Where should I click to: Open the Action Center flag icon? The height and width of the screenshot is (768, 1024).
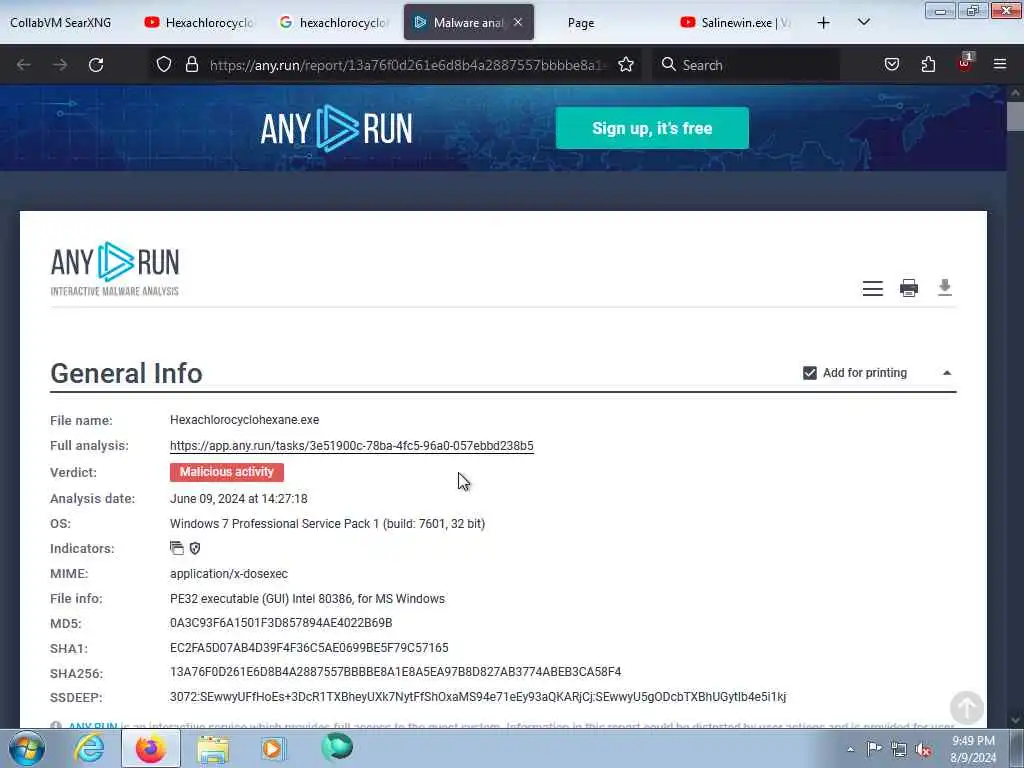[874, 749]
